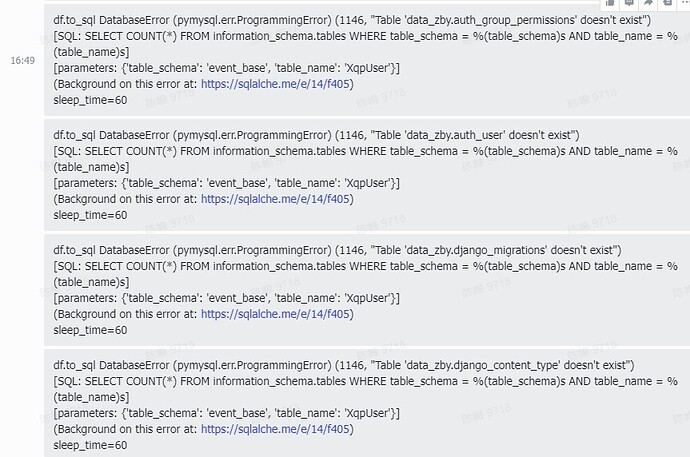Open the more options ellipsis on message toolbar
This screenshot has height=457, width=690.
pyautogui.click(x=685, y=3)
